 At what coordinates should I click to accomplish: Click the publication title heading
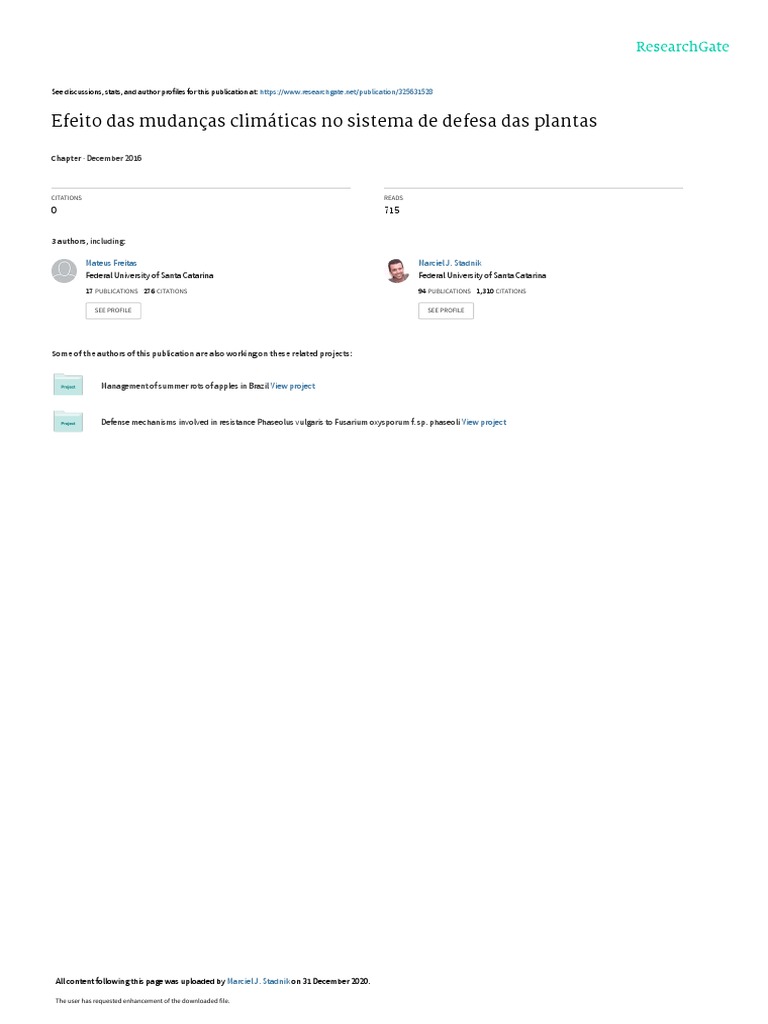[x=324, y=121]
